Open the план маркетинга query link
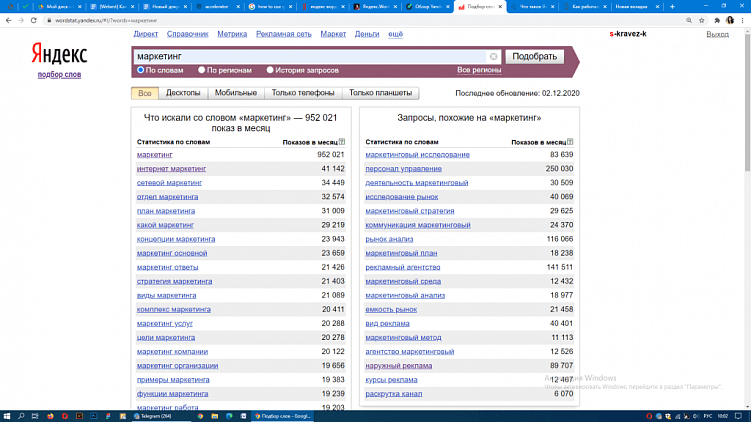This screenshot has width=751, height=422. pyautogui.click(x=166, y=211)
